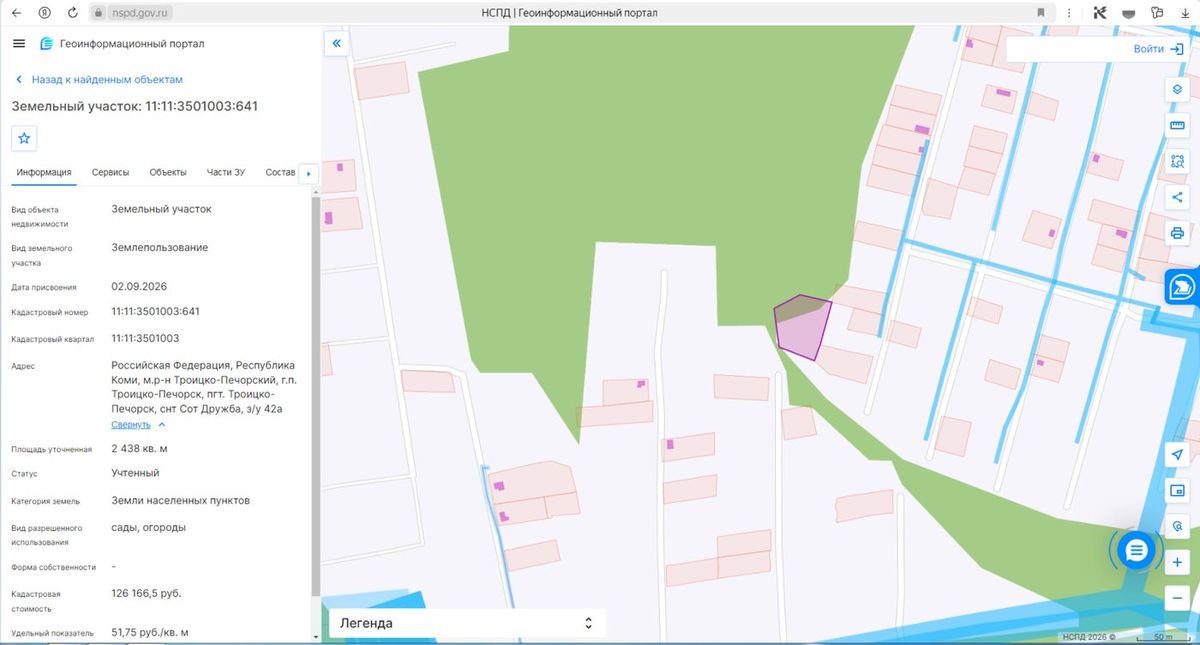Click the date value 02.09.2026

[x=139, y=286]
